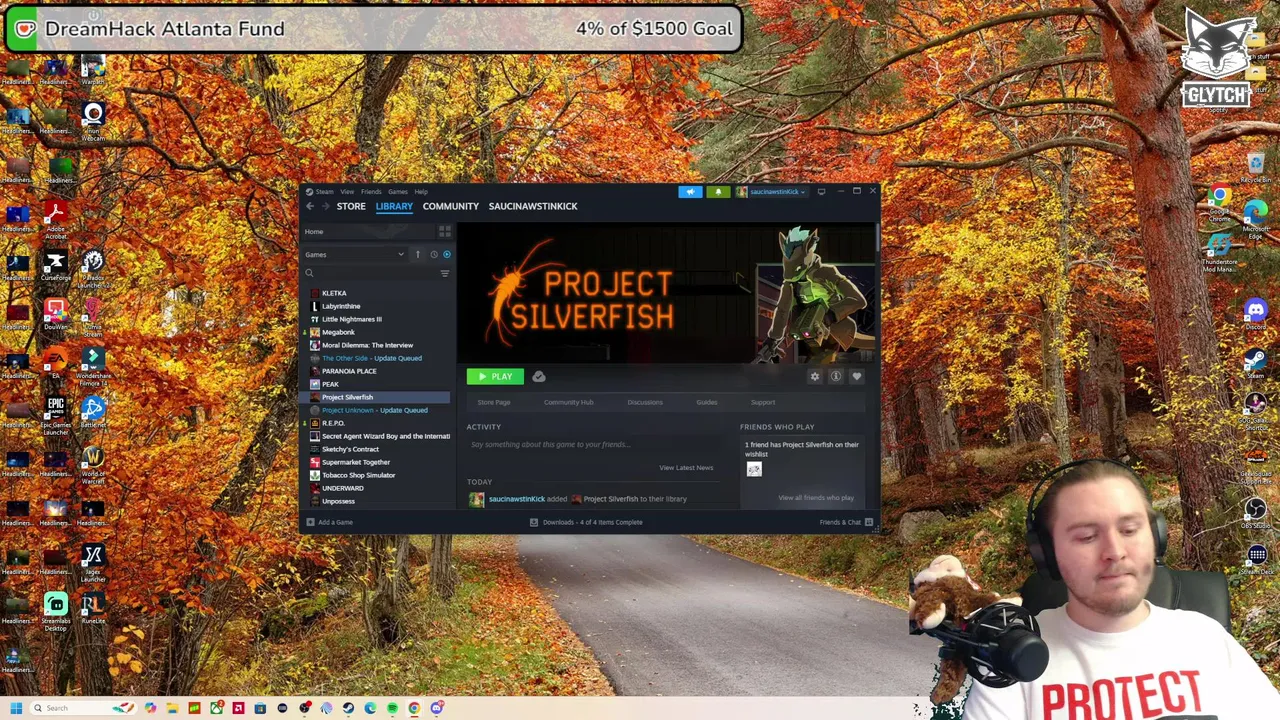Open the game settings gear icon
Viewport: 1280px width, 720px height.
(x=814, y=377)
